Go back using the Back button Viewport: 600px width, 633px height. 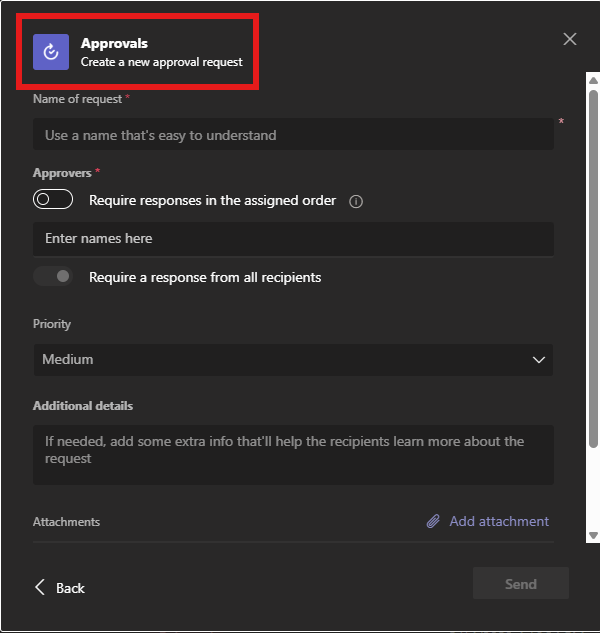coord(60,588)
